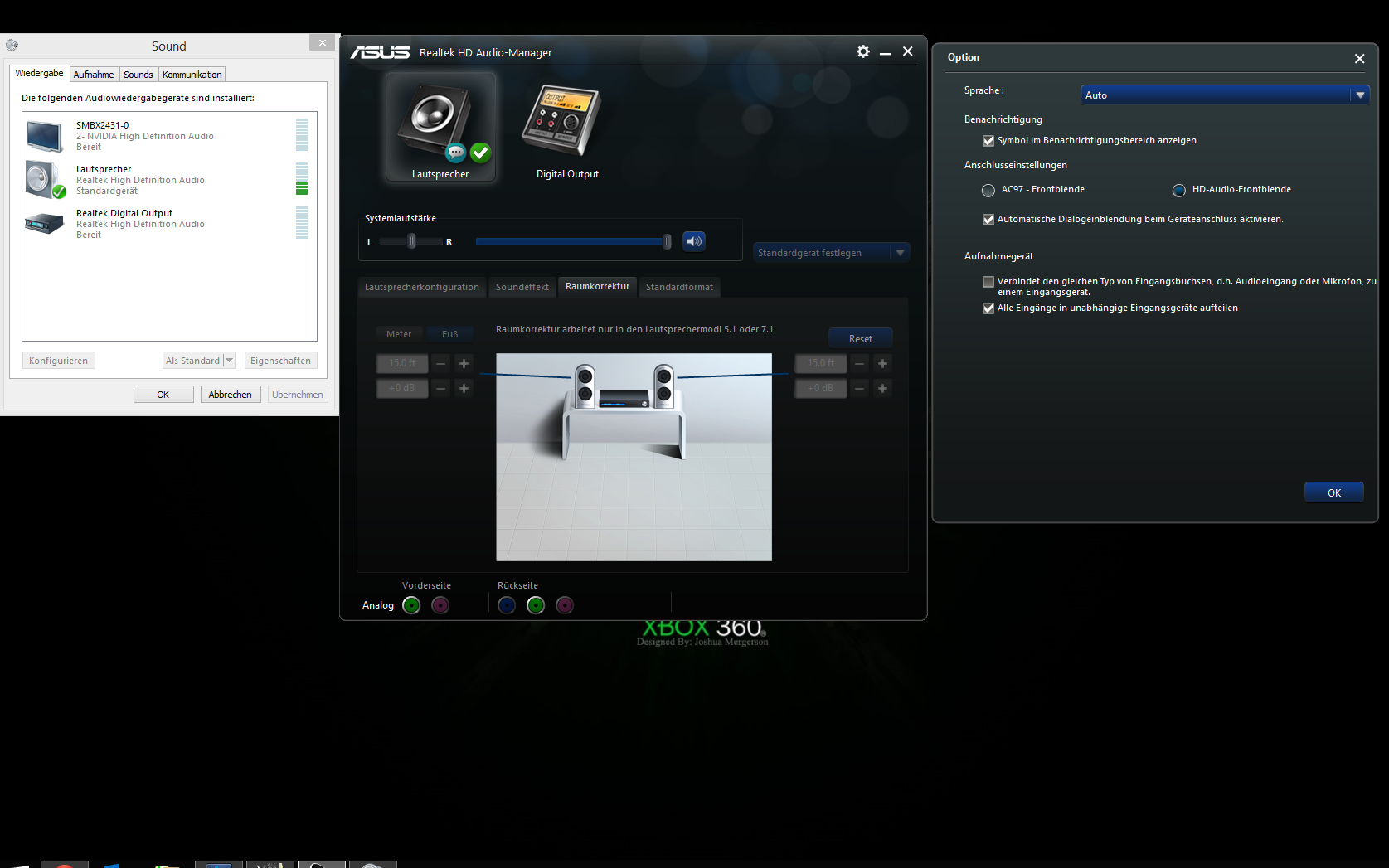Decrease right gain dB with minus button
The image size is (1389, 868).
(x=860, y=388)
